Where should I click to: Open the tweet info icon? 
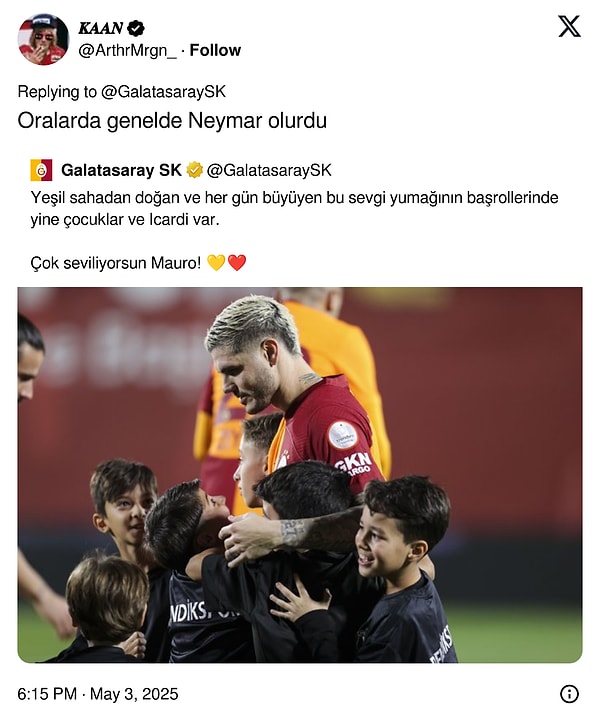[x=569, y=693]
